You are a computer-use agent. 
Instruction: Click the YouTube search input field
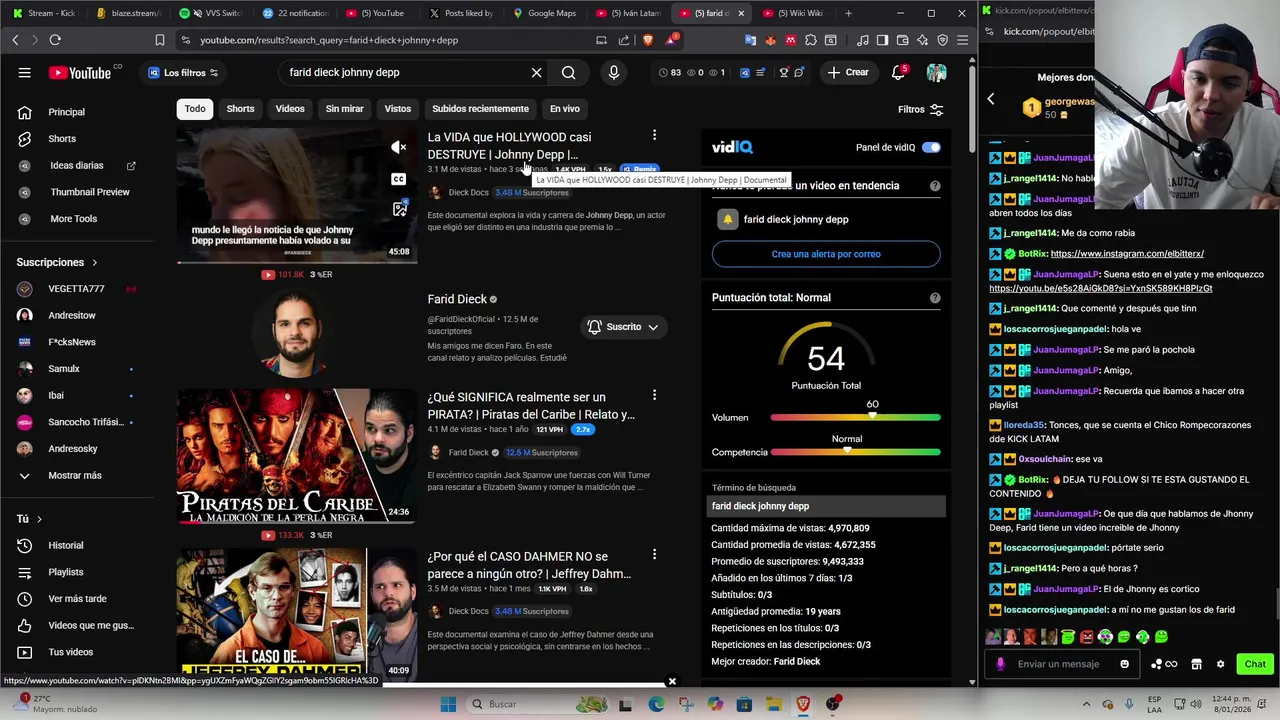tap(405, 72)
